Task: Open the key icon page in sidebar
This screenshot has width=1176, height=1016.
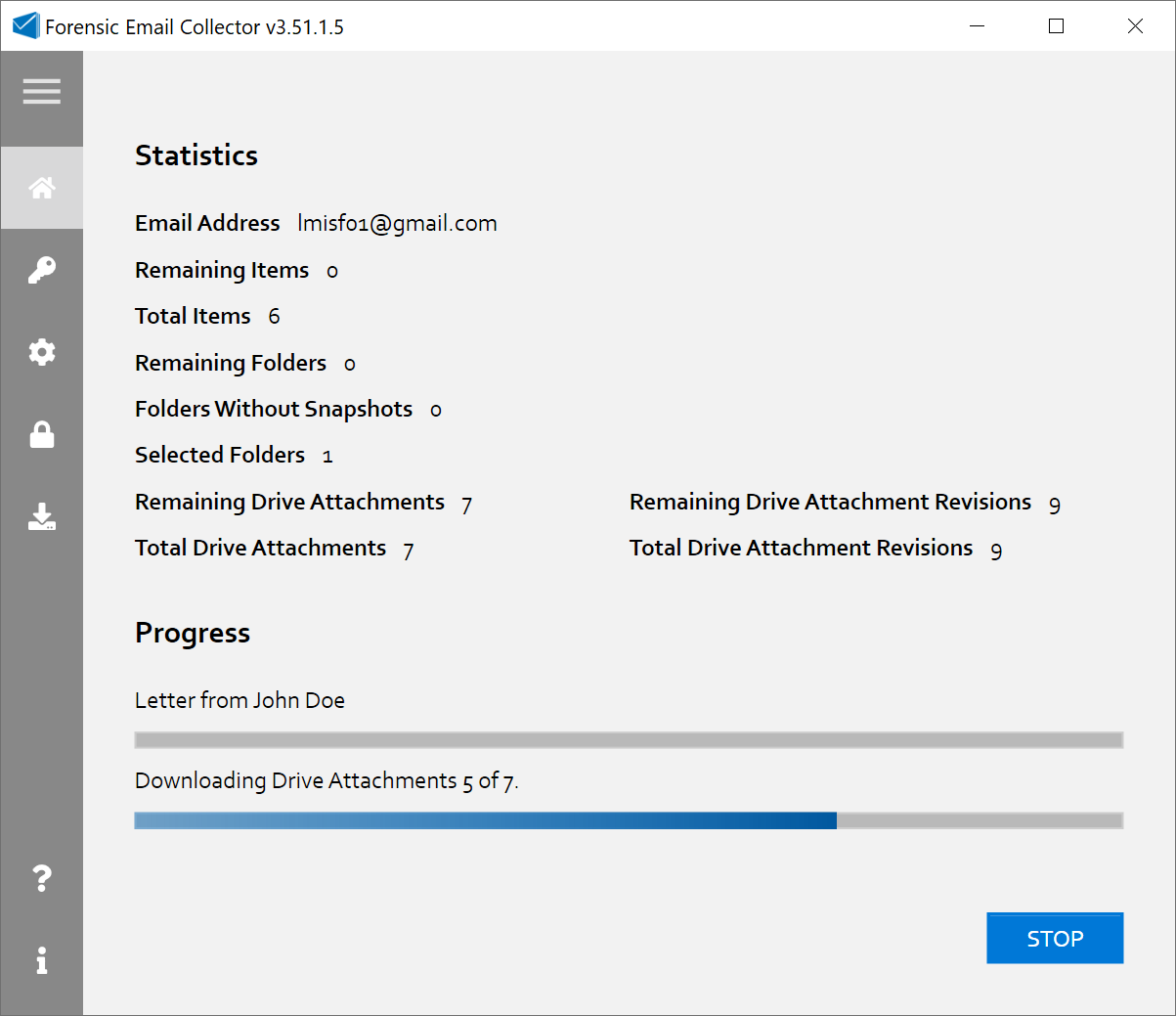Action: 42,270
